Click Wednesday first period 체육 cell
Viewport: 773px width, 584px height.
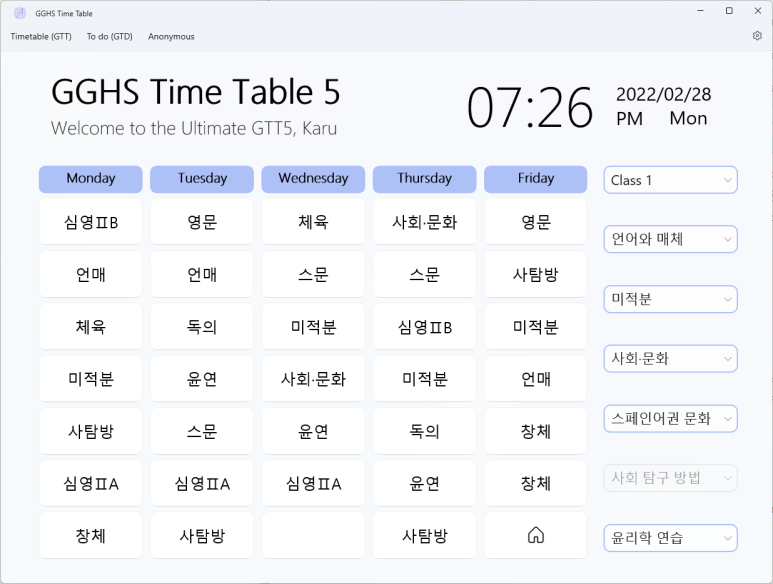[x=313, y=222]
